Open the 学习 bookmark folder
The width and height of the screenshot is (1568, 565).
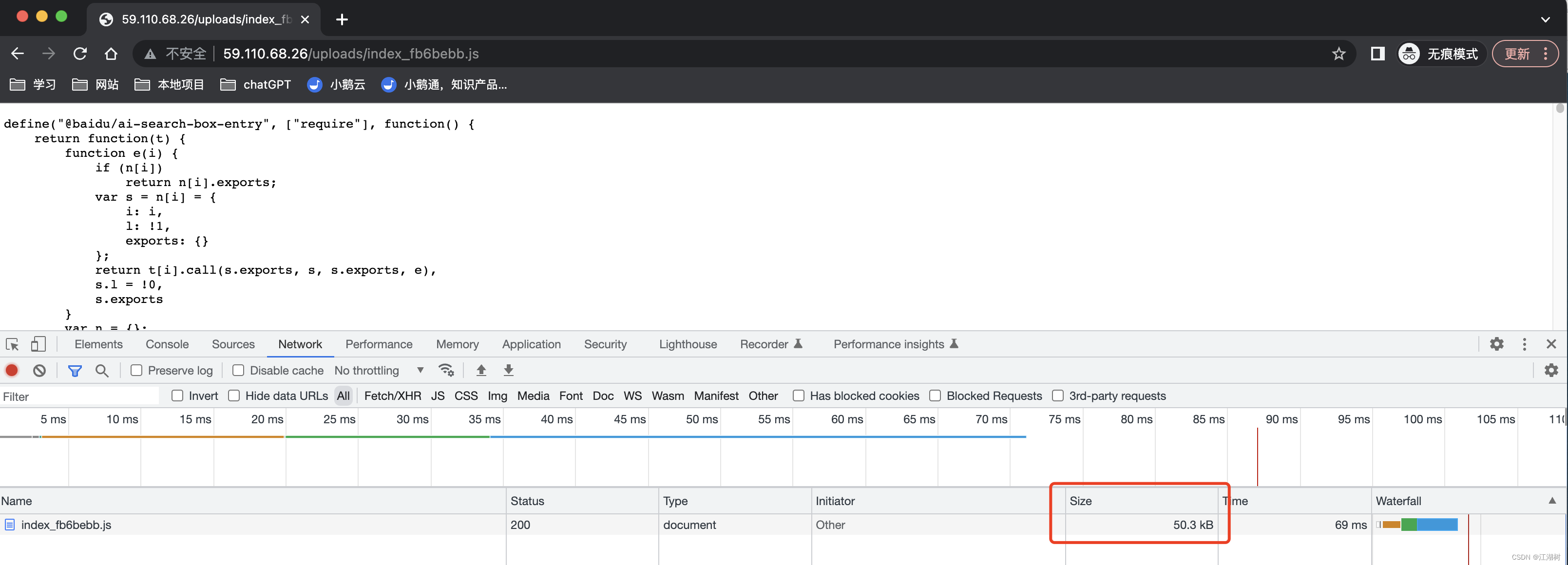[34, 85]
